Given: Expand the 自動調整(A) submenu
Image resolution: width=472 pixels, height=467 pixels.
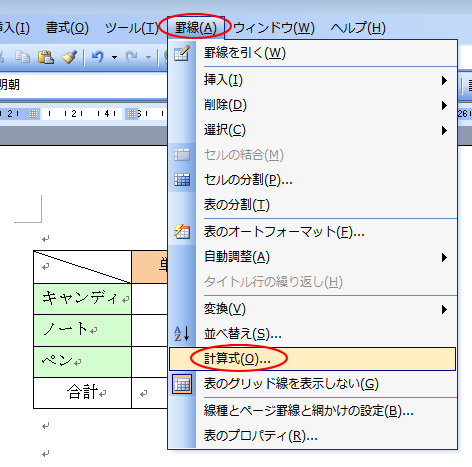Looking at the screenshot, I should [313, 257].
